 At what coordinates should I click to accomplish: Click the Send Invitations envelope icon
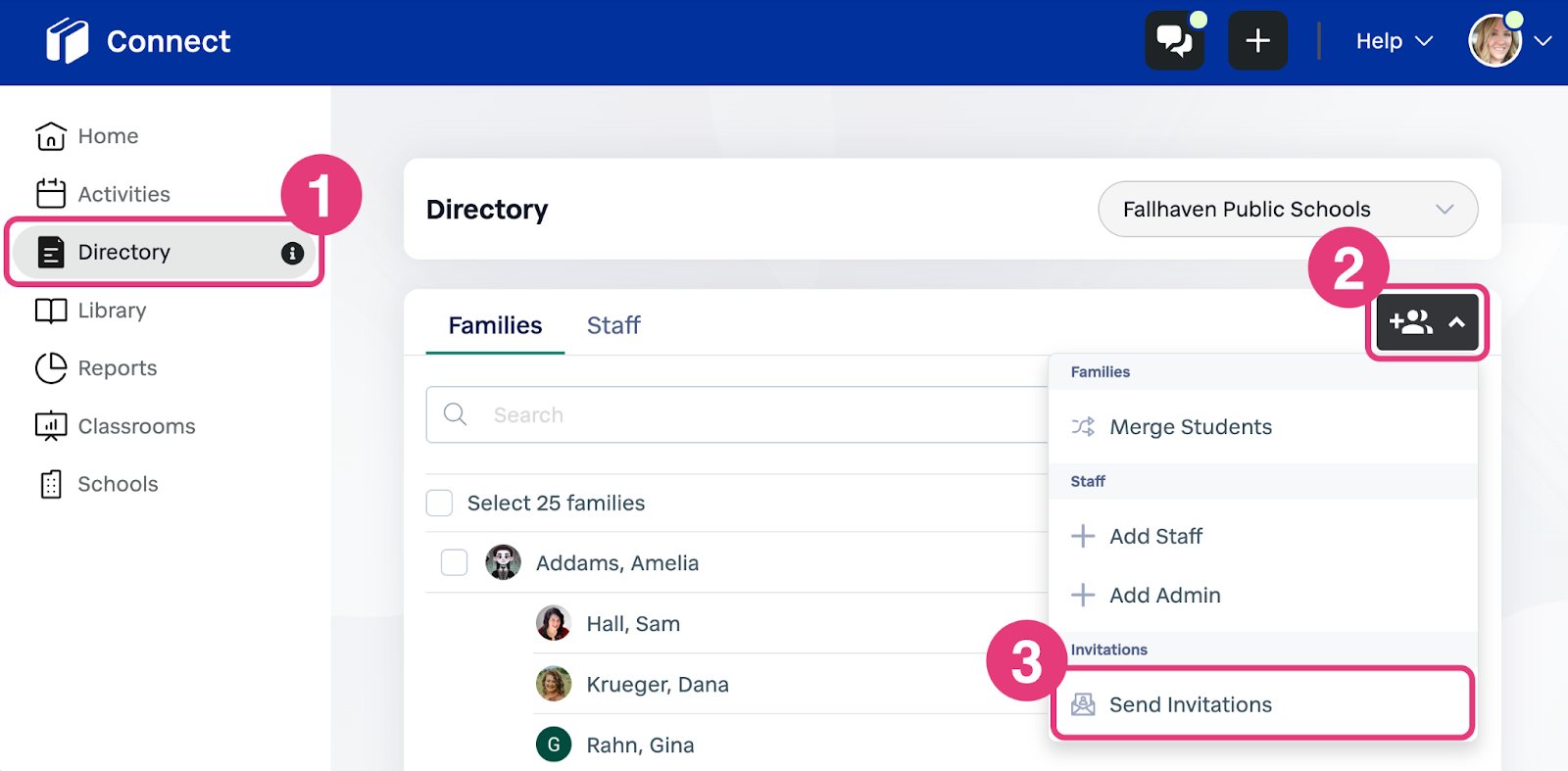pyautogui.click(x=1083, y=704)
